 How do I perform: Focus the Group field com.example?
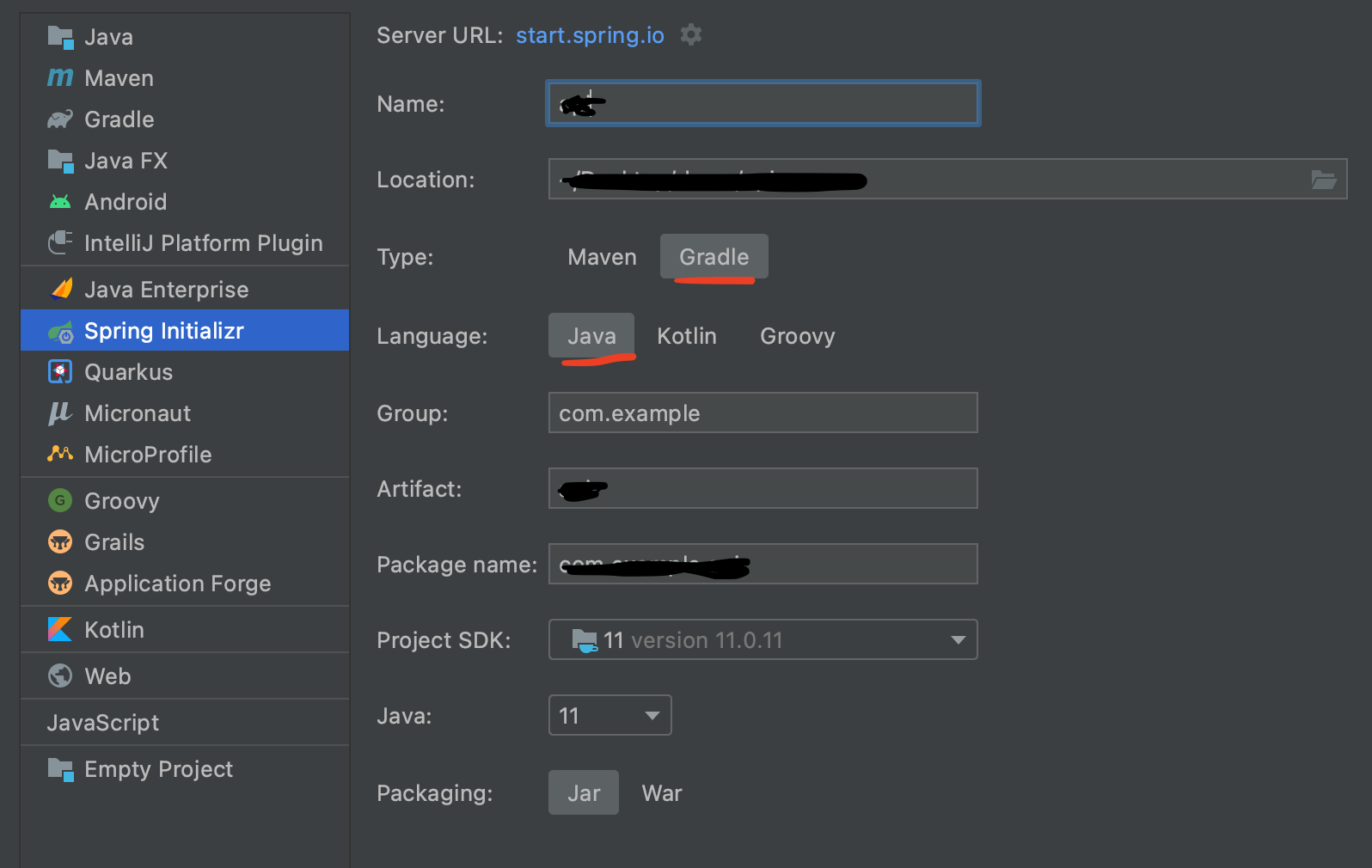coord(763,413)
